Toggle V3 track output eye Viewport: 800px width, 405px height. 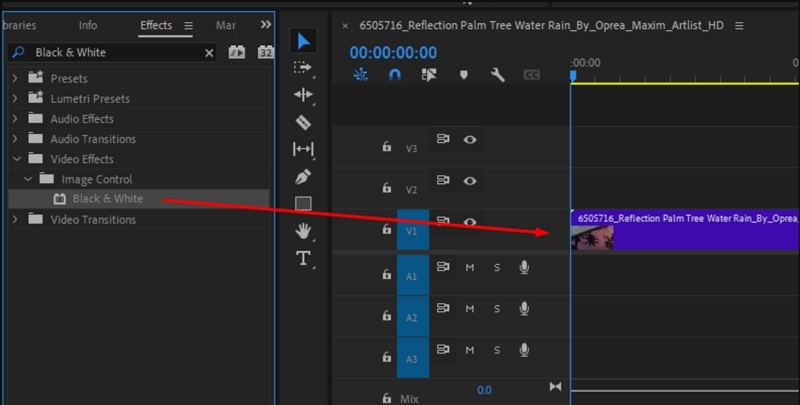(469, 140)
